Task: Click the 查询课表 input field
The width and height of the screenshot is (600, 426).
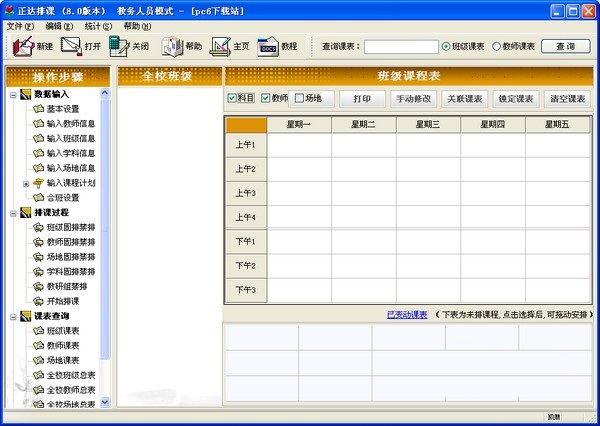Action: 398,46
